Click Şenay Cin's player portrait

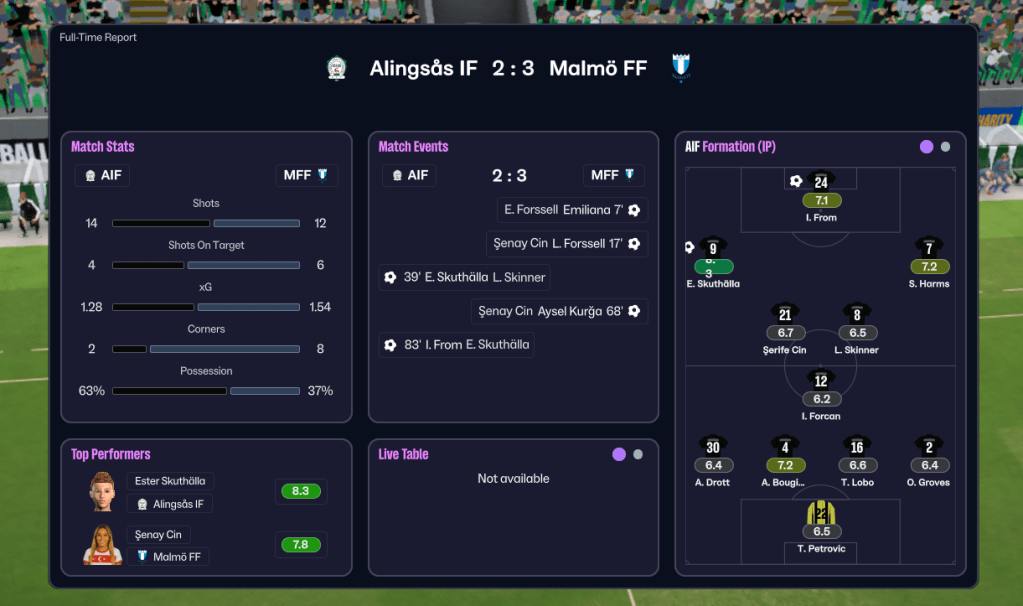[102, 545]
